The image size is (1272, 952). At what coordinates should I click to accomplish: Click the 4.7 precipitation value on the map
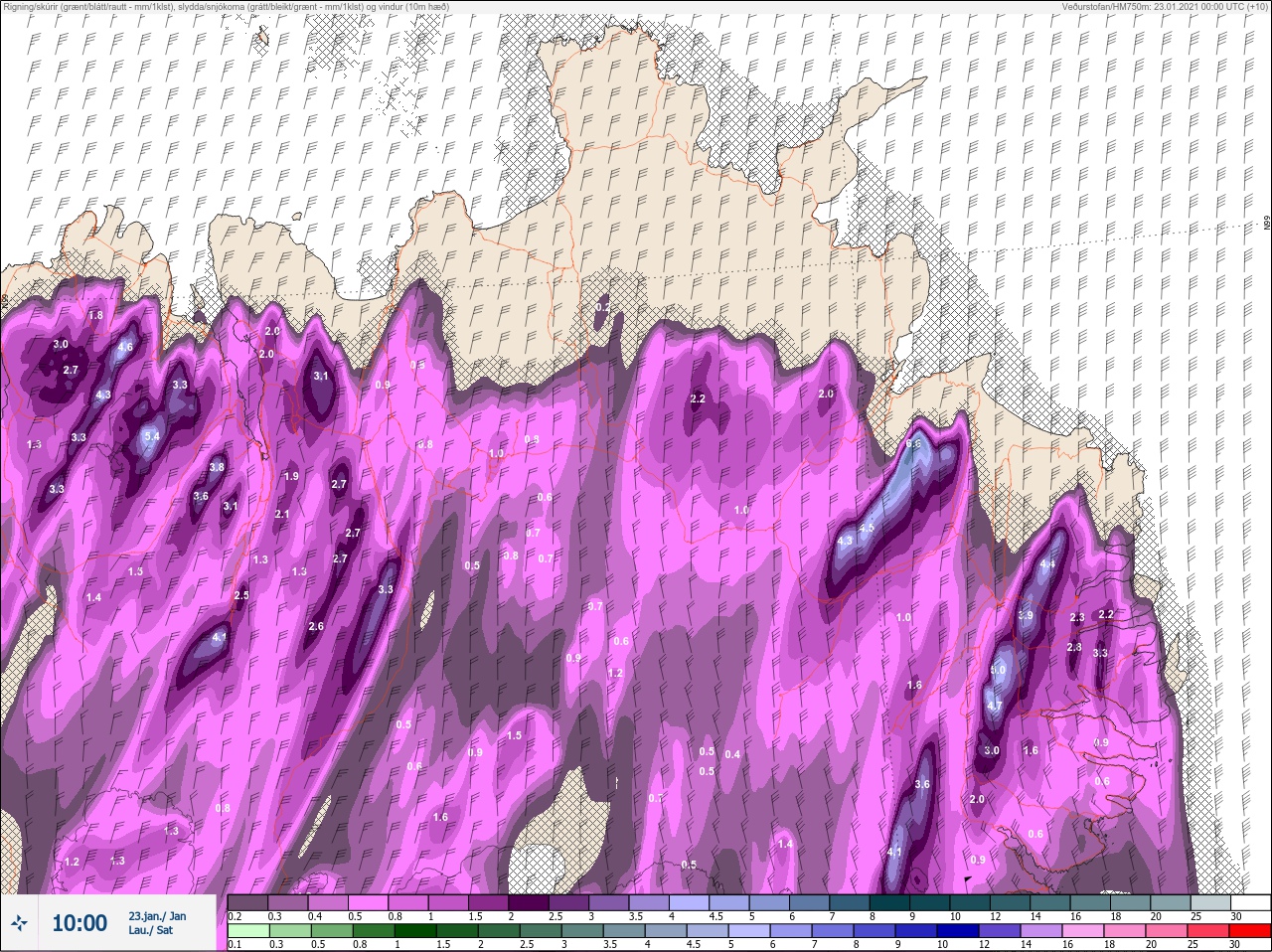tap(994, 706)
